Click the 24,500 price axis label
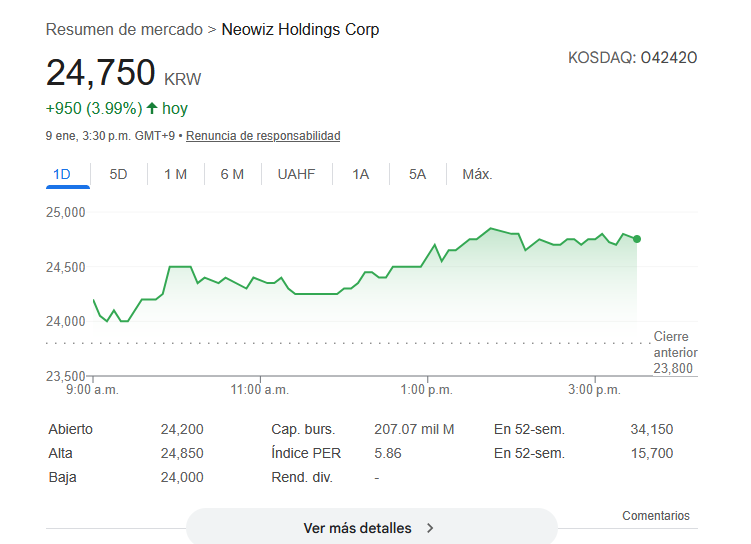 pyautogui.click(x=66, y=267)
